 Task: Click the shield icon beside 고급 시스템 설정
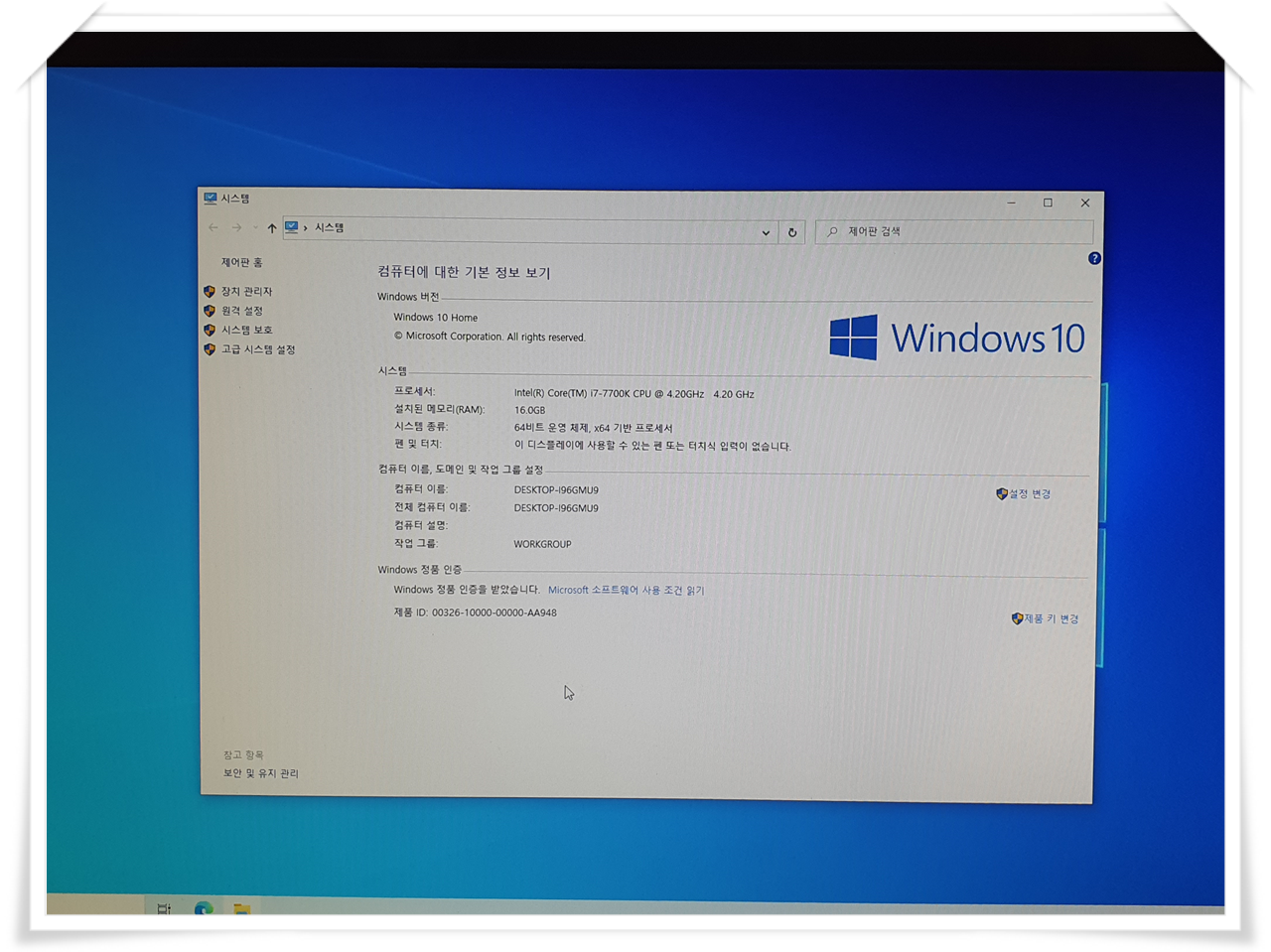[x=210, y=349]
